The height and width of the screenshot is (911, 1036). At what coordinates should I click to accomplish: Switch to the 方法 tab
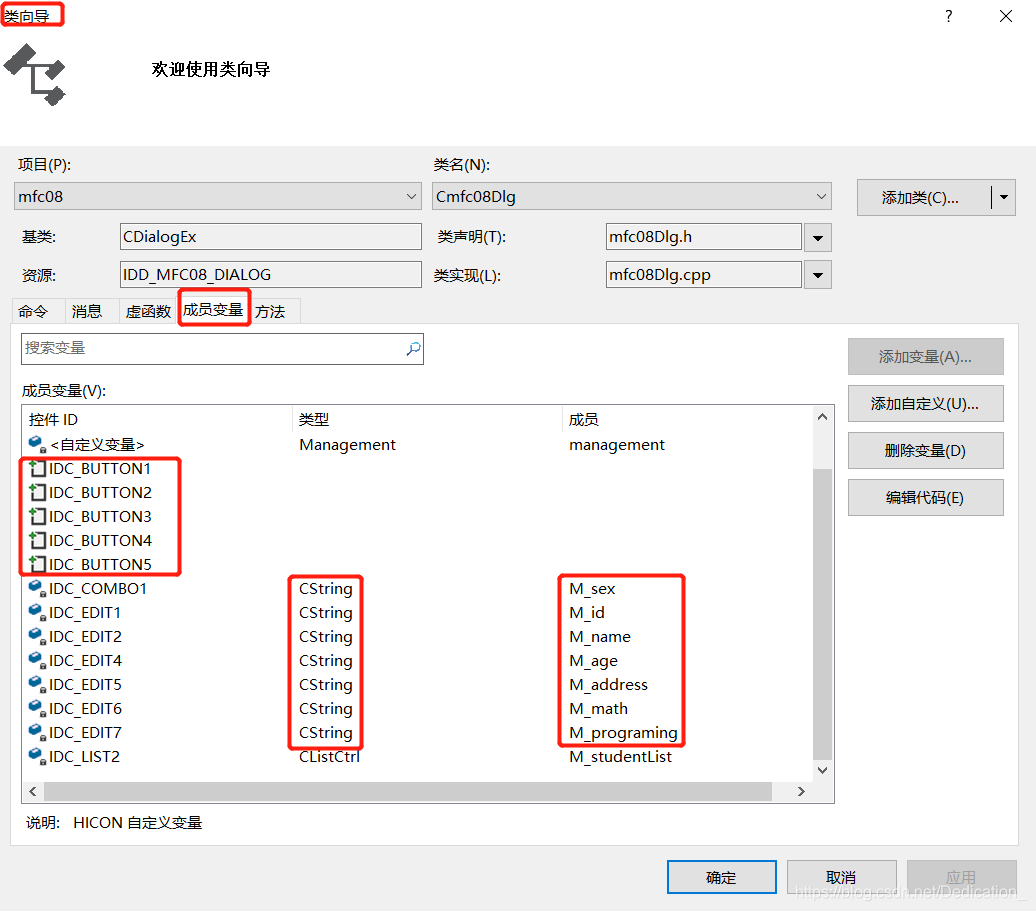270,311
